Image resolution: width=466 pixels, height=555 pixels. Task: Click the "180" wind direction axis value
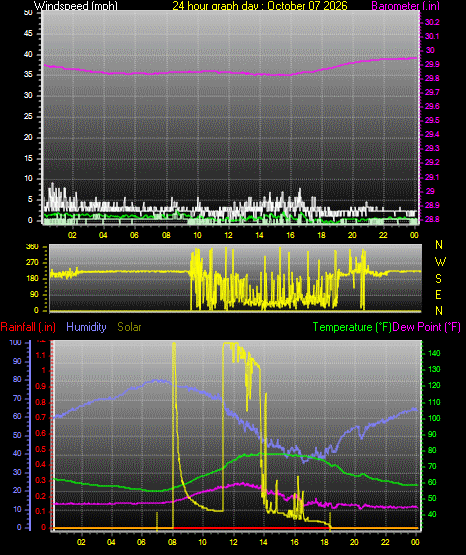click(32, 279)
